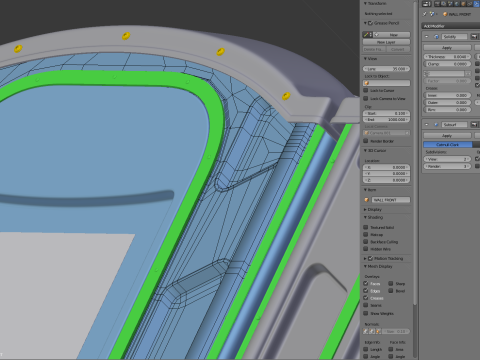Click the New grease pencil button
The height and width of the screenshot is (360, 480).
click(x=392, y=35)
